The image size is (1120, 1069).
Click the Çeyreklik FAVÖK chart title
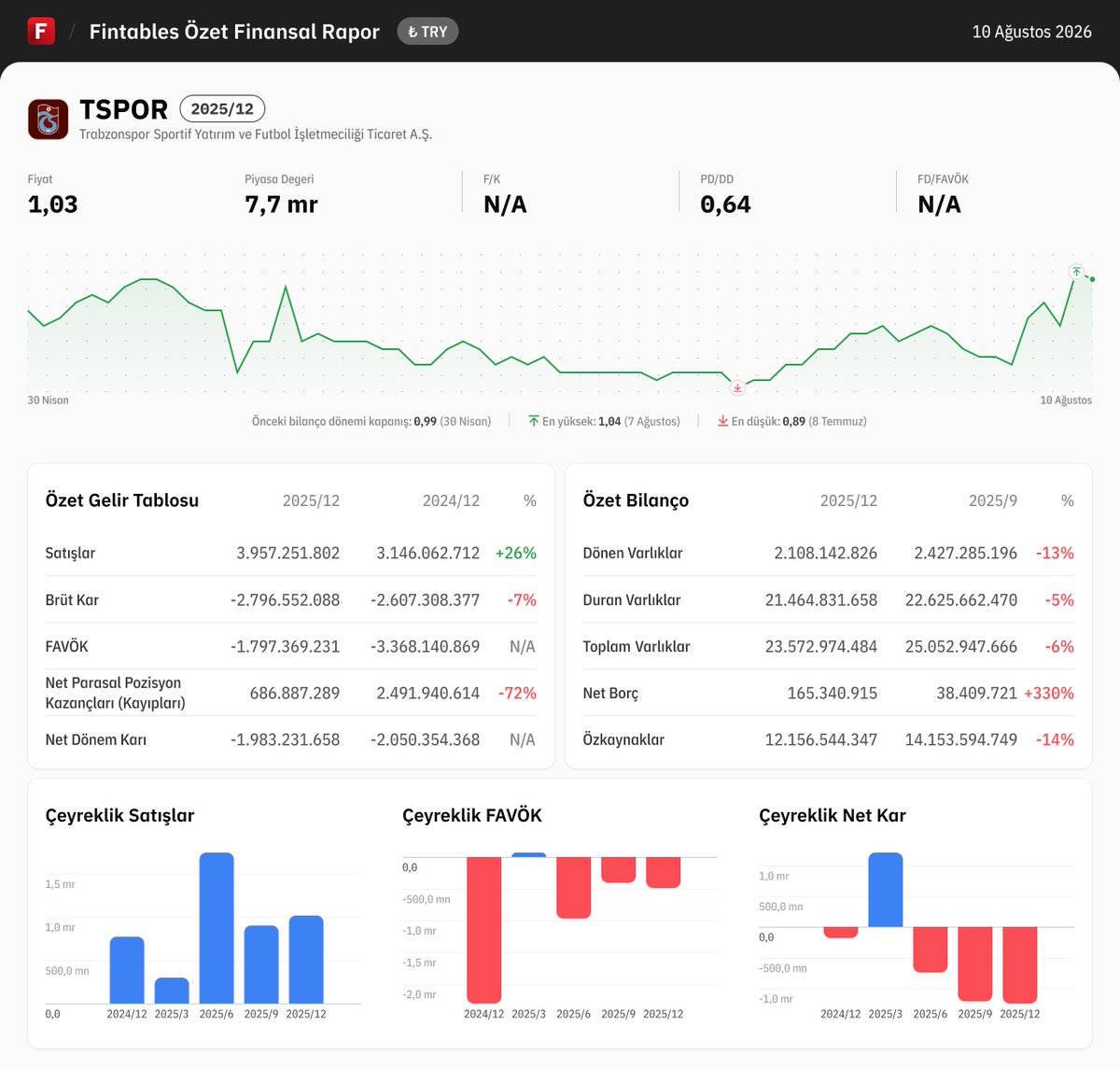pyautogui.click(x=472, y=816)
